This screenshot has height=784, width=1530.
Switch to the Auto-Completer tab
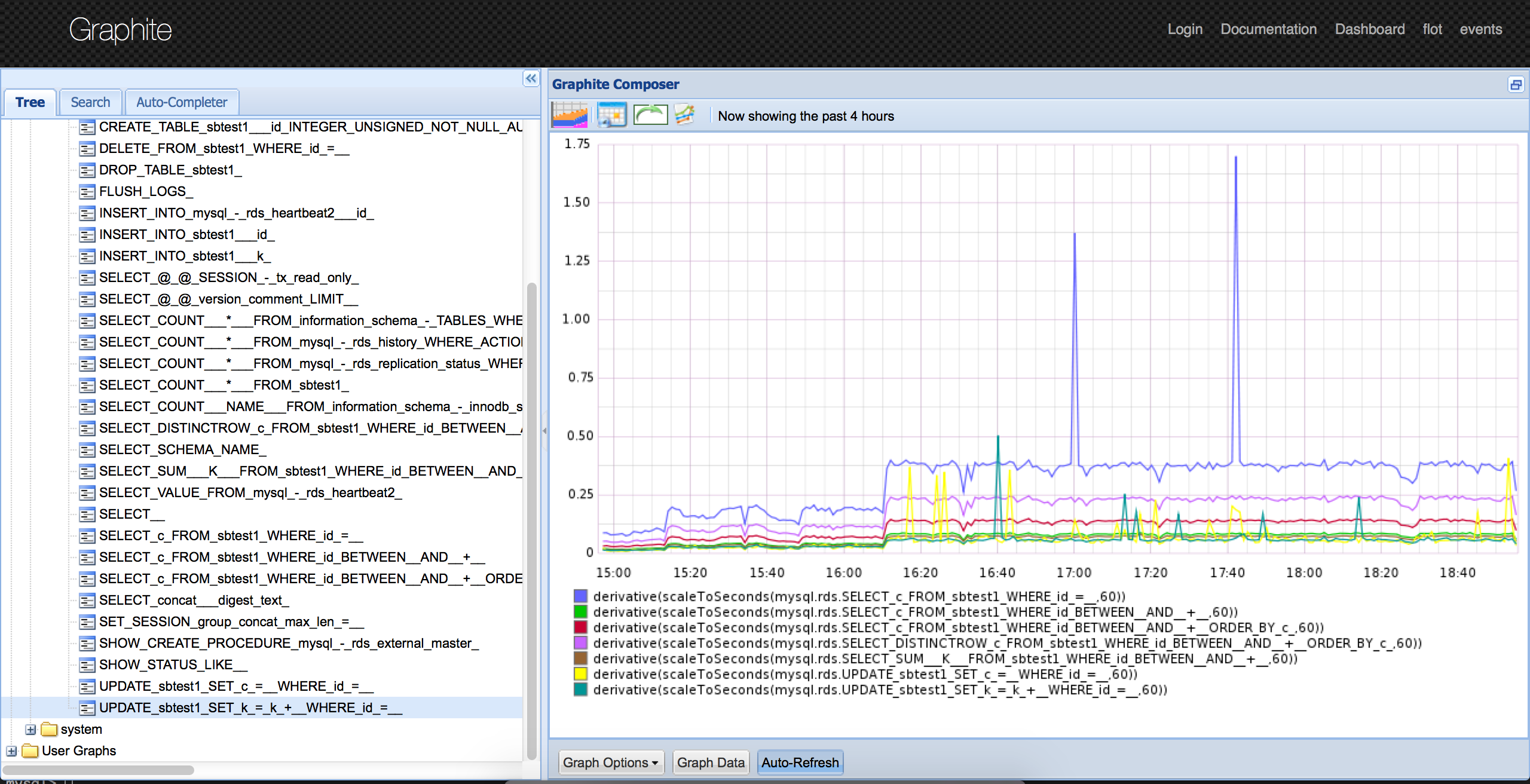point(182,102)
